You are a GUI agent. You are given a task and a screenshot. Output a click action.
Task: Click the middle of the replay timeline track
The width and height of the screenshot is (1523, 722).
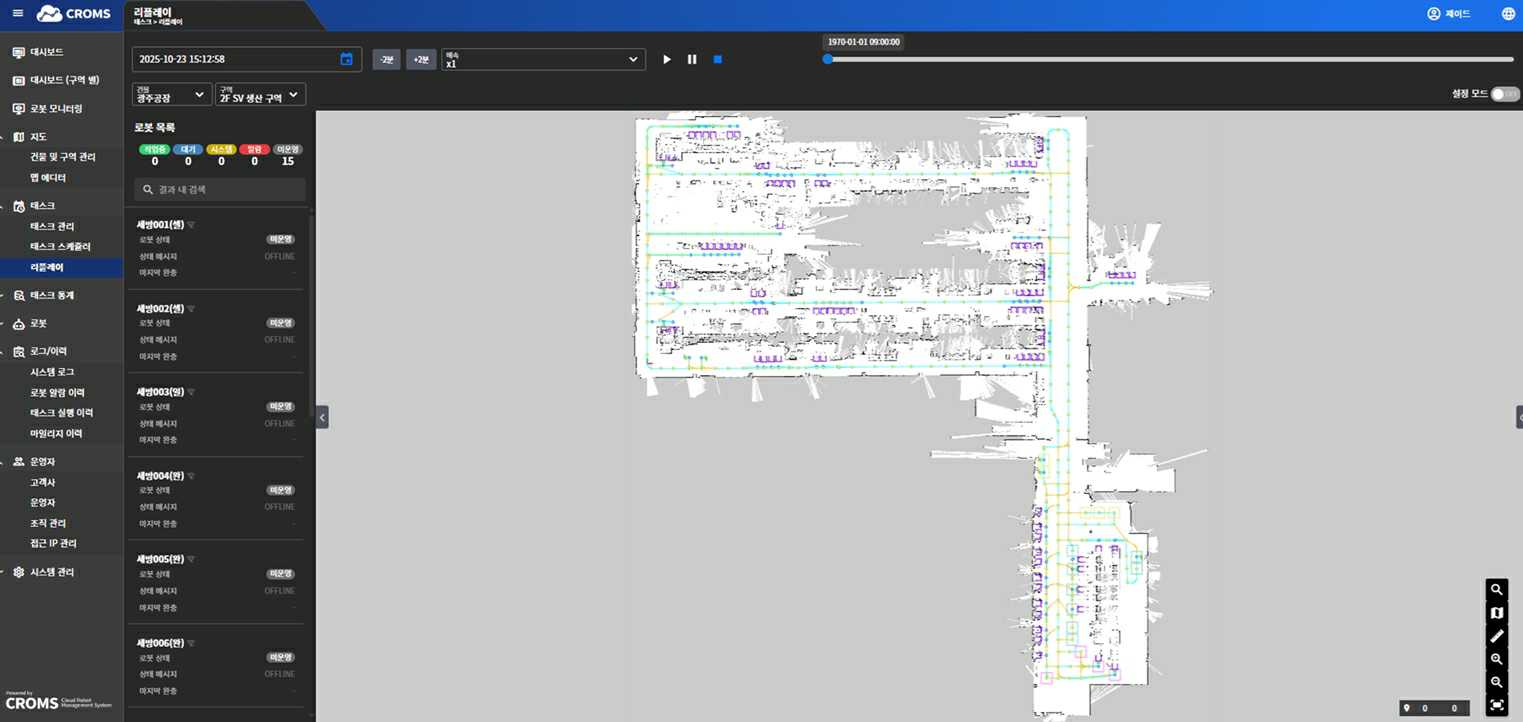[1171, 59]
